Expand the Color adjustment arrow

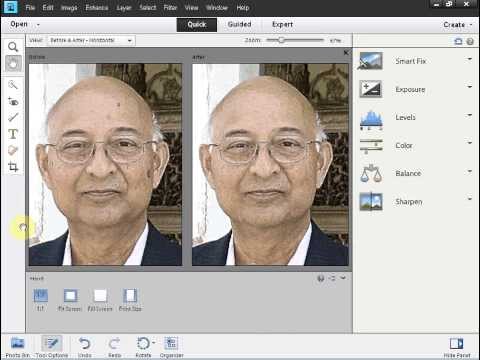point(470,143)
